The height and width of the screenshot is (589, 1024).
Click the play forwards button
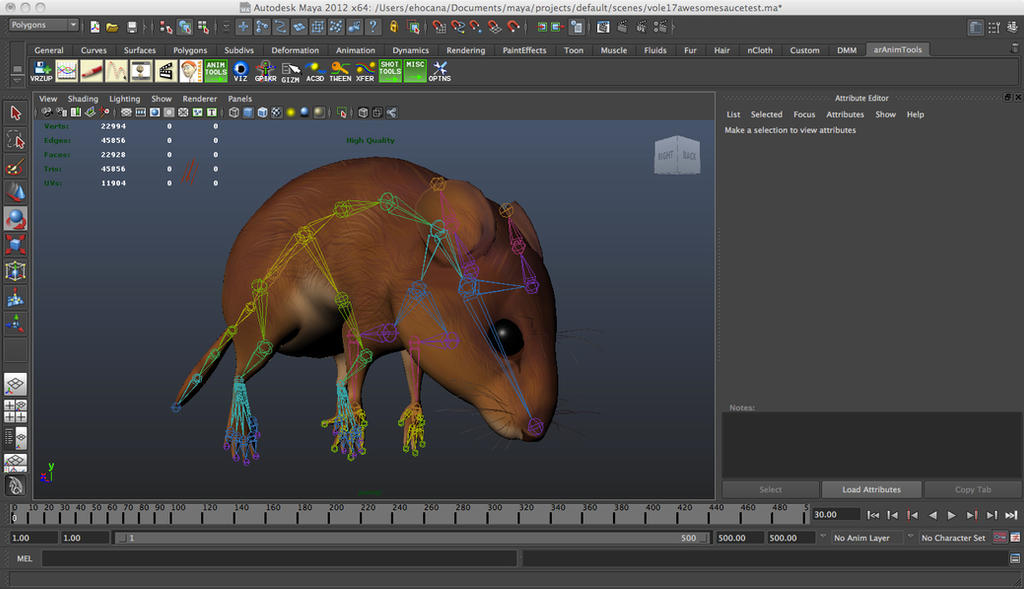[952, 515]
